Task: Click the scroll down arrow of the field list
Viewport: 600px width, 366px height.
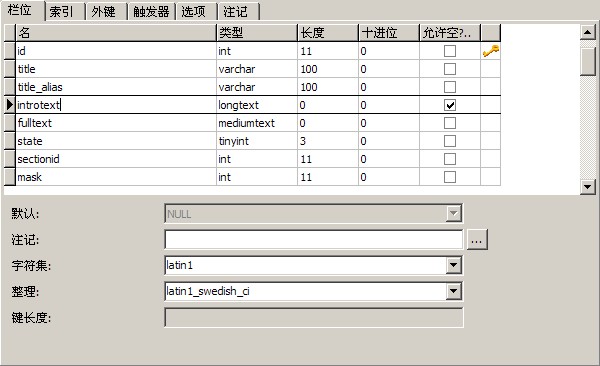Action: click(x=587, y=187)
